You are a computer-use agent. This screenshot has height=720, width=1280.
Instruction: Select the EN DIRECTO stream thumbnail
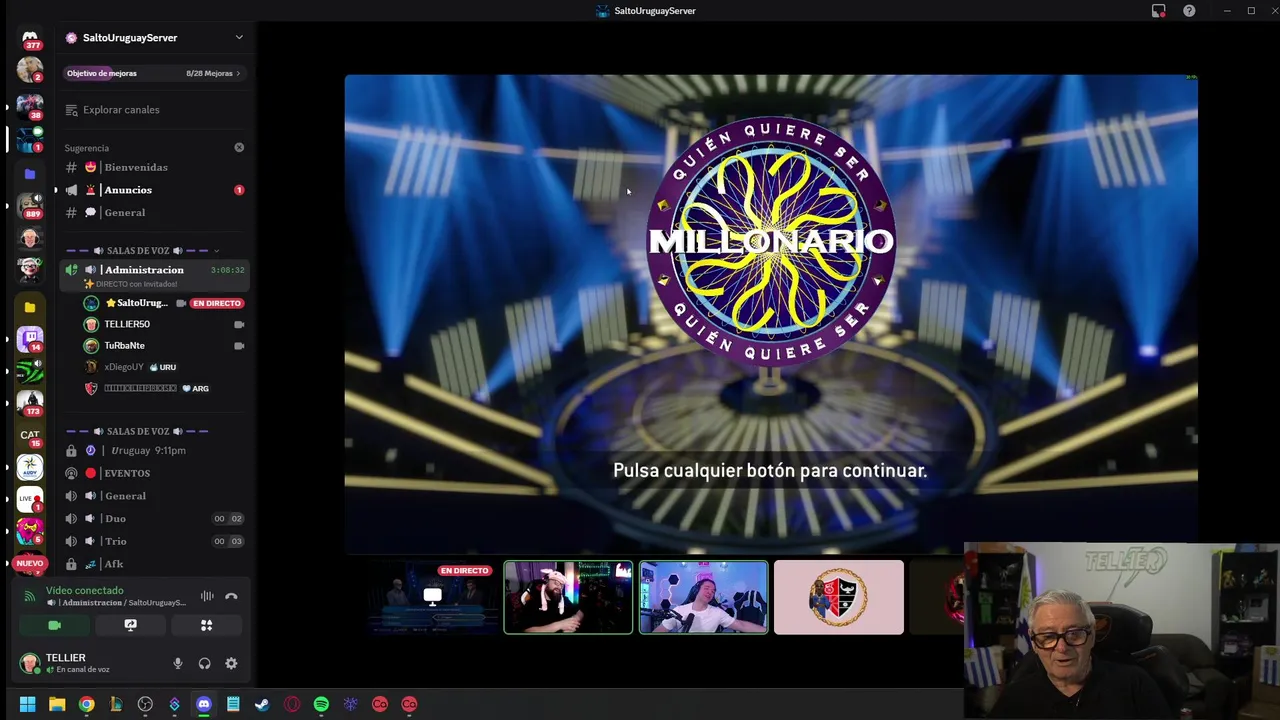coord(433,597)
